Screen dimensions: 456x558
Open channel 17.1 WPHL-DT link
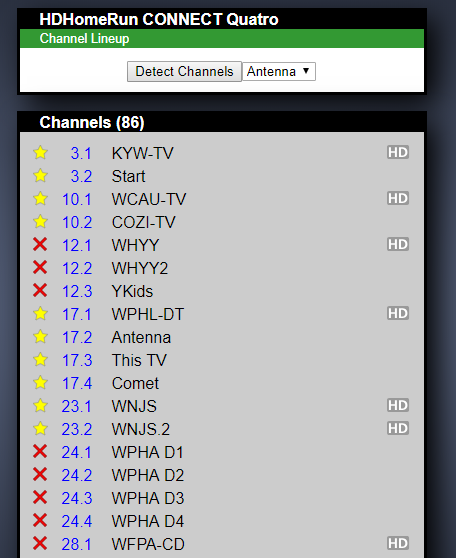77,314
